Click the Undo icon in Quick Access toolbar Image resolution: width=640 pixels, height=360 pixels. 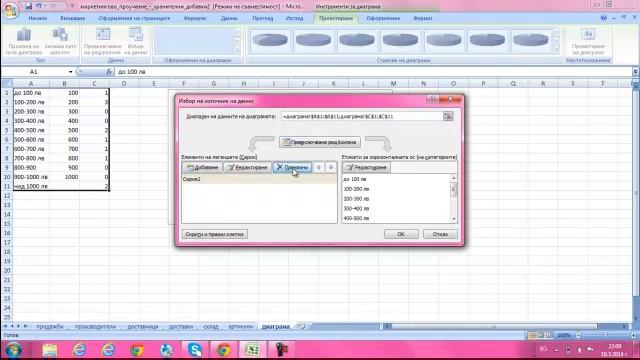39,6
